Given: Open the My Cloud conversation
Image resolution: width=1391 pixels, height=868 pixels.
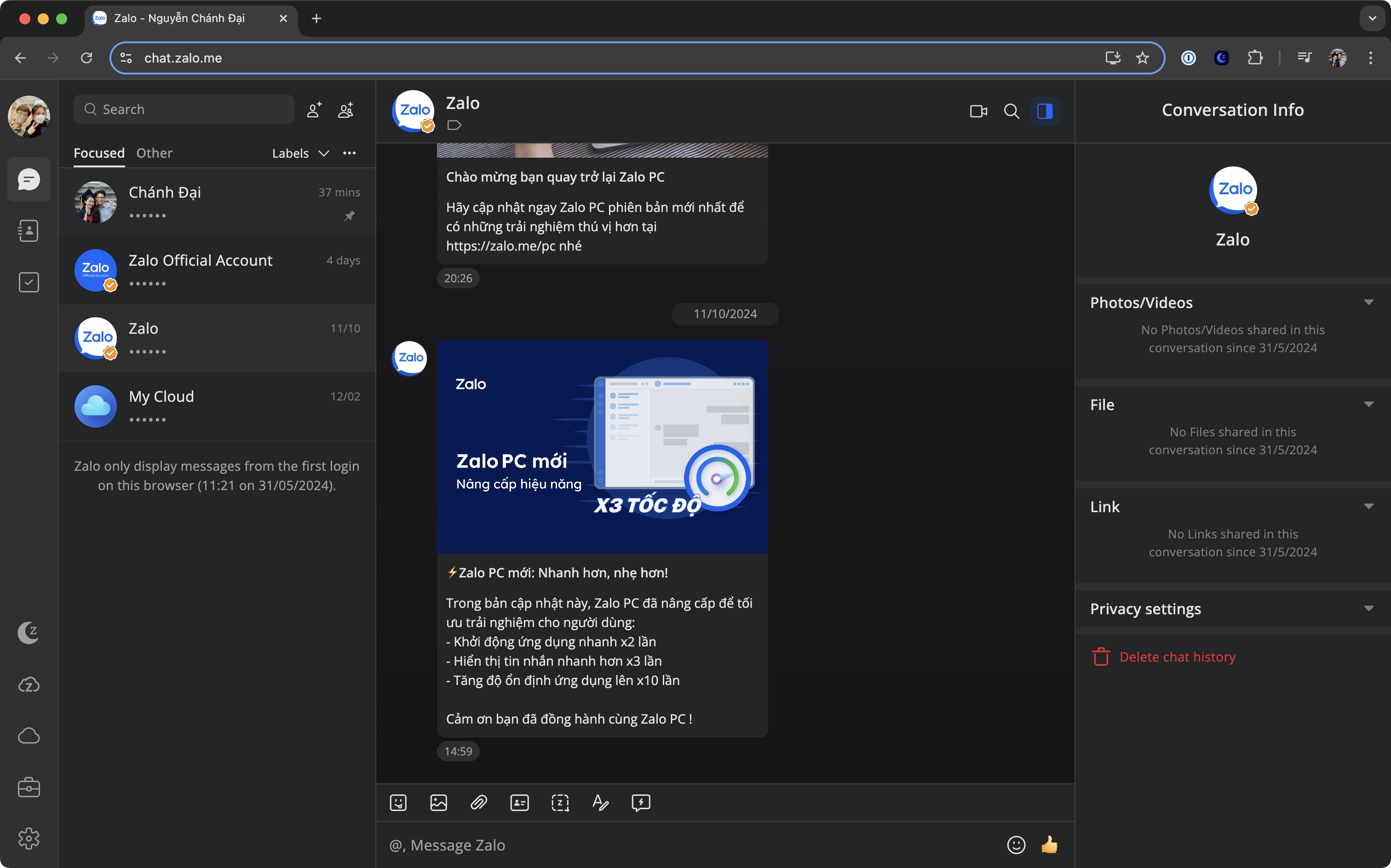Looking at the screenshot, I should [x=217, y=406].
